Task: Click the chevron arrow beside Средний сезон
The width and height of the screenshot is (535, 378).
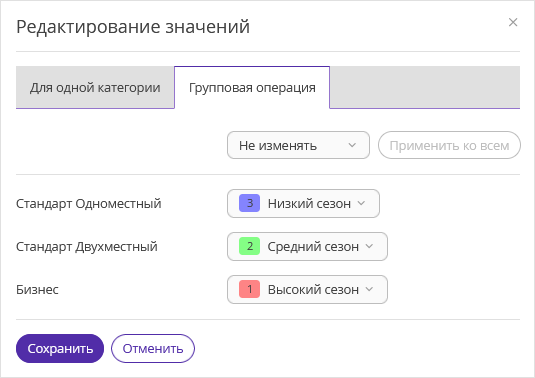Action: [370, 246]
